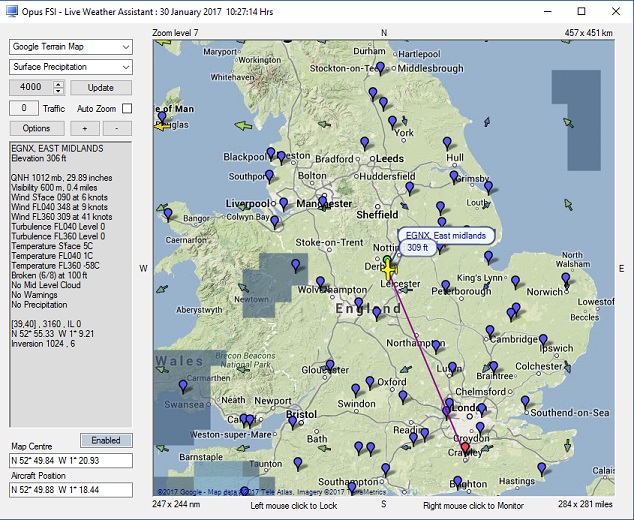Select the yellow aircraft icon near Derby

pos(389,270)
